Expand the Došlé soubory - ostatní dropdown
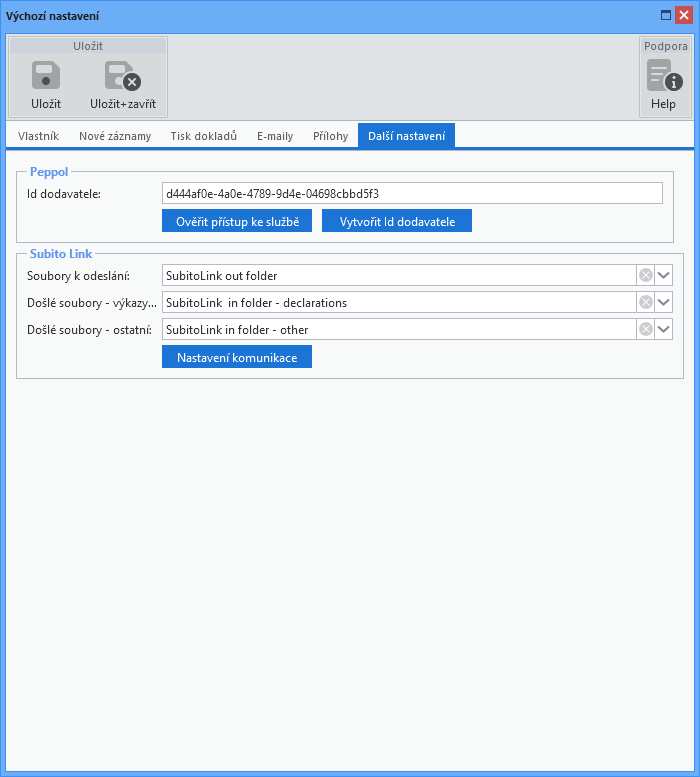The image size is (700, 777). coord(664,329)
